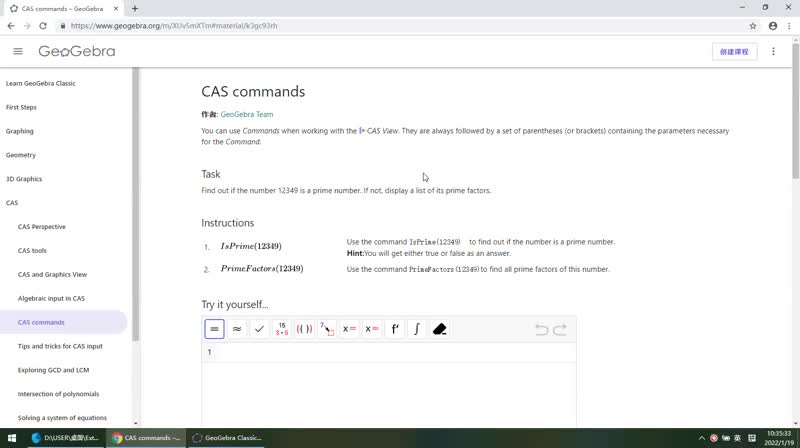Open the hamburger menu next to GeoGebra logo
The height and width of the screenshot is (448, 800).
[x=18, y=51]
